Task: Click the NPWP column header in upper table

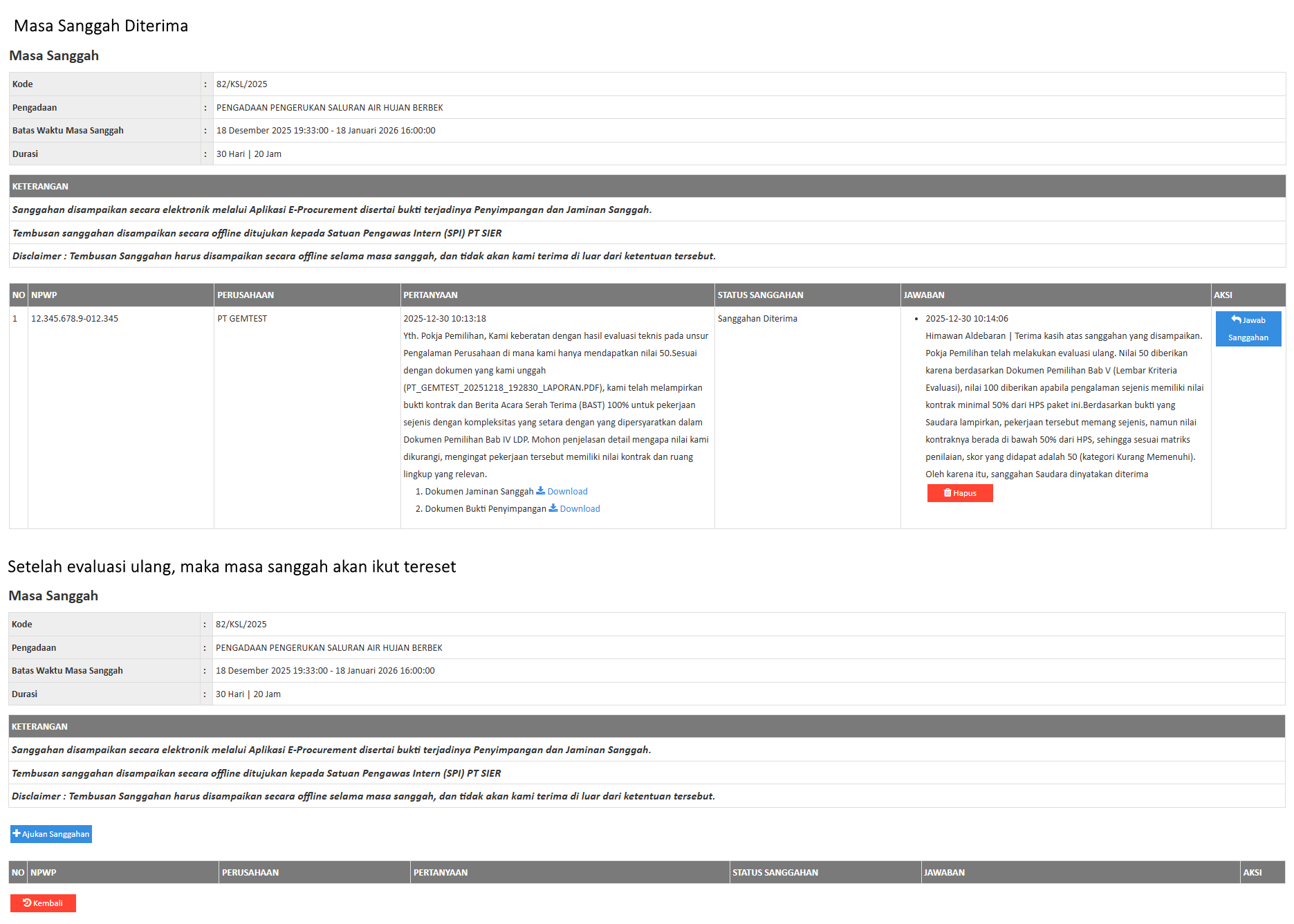Action: point(44,295)
